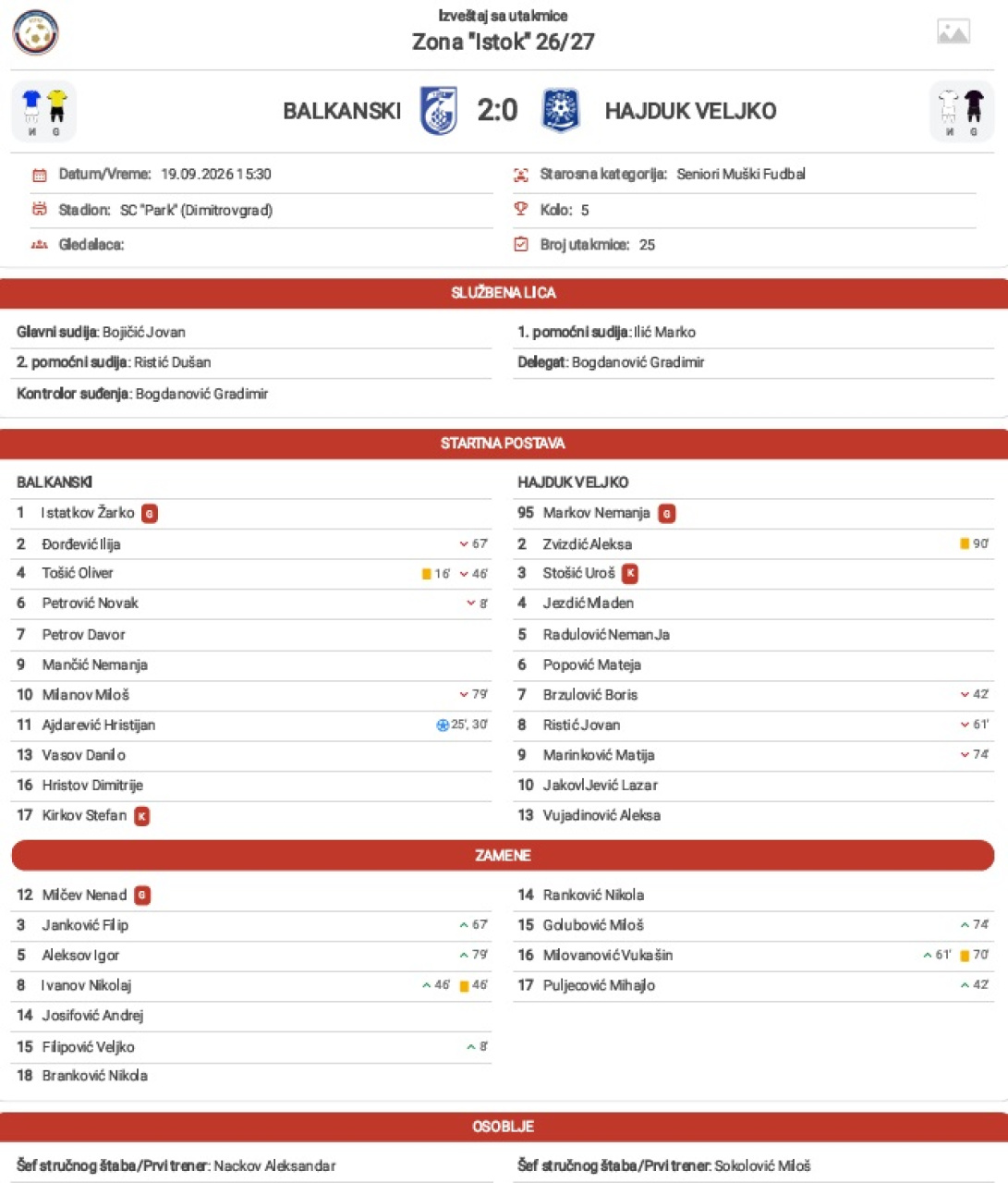Click the trophy icon beside Kolo
This screenshot has height=1183, width=1008.
pyautogui.click(x=521, y=210)
